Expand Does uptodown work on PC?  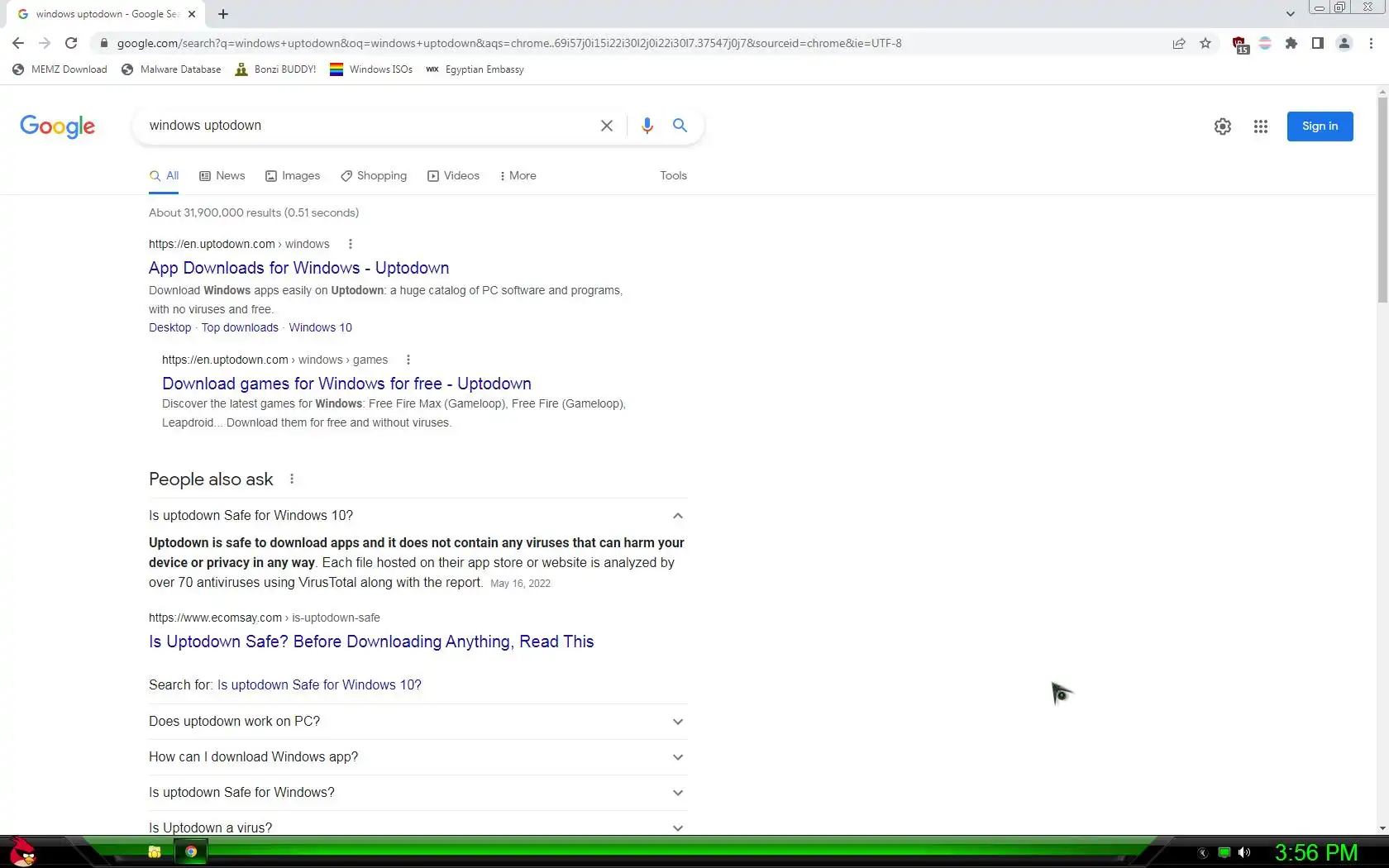click(418, 722)
